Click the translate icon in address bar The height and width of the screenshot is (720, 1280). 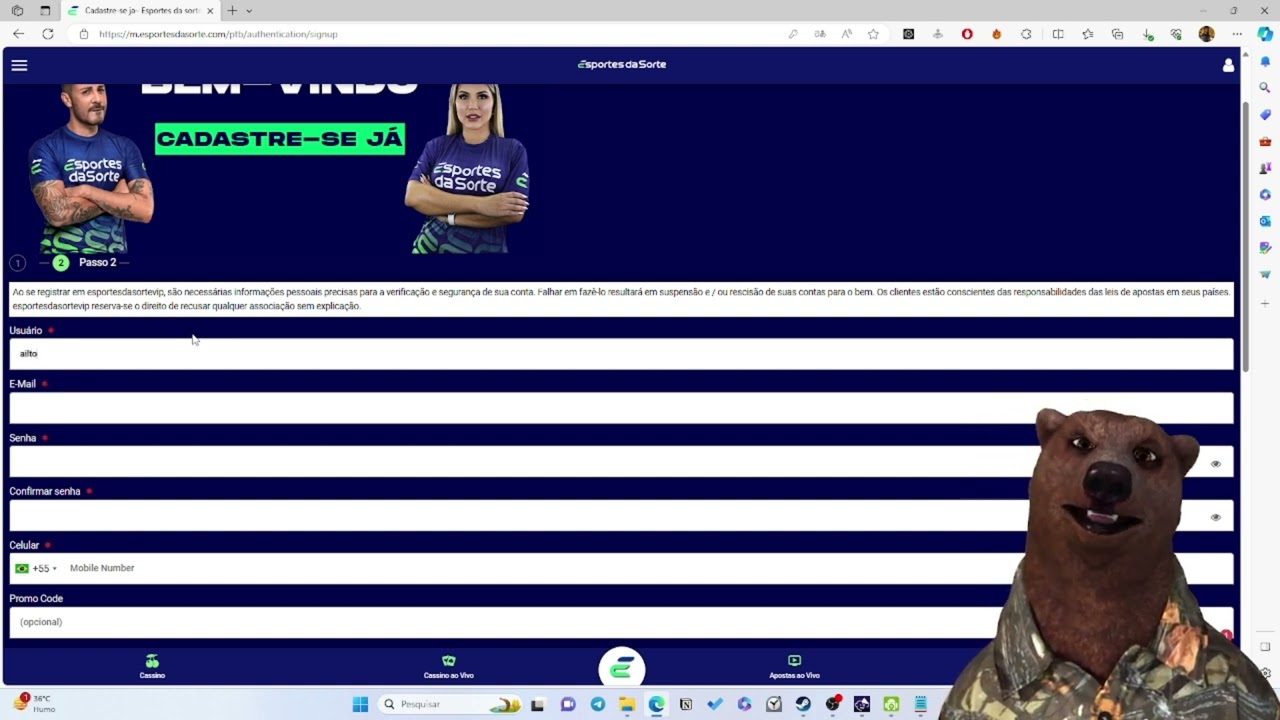(820, 34)
